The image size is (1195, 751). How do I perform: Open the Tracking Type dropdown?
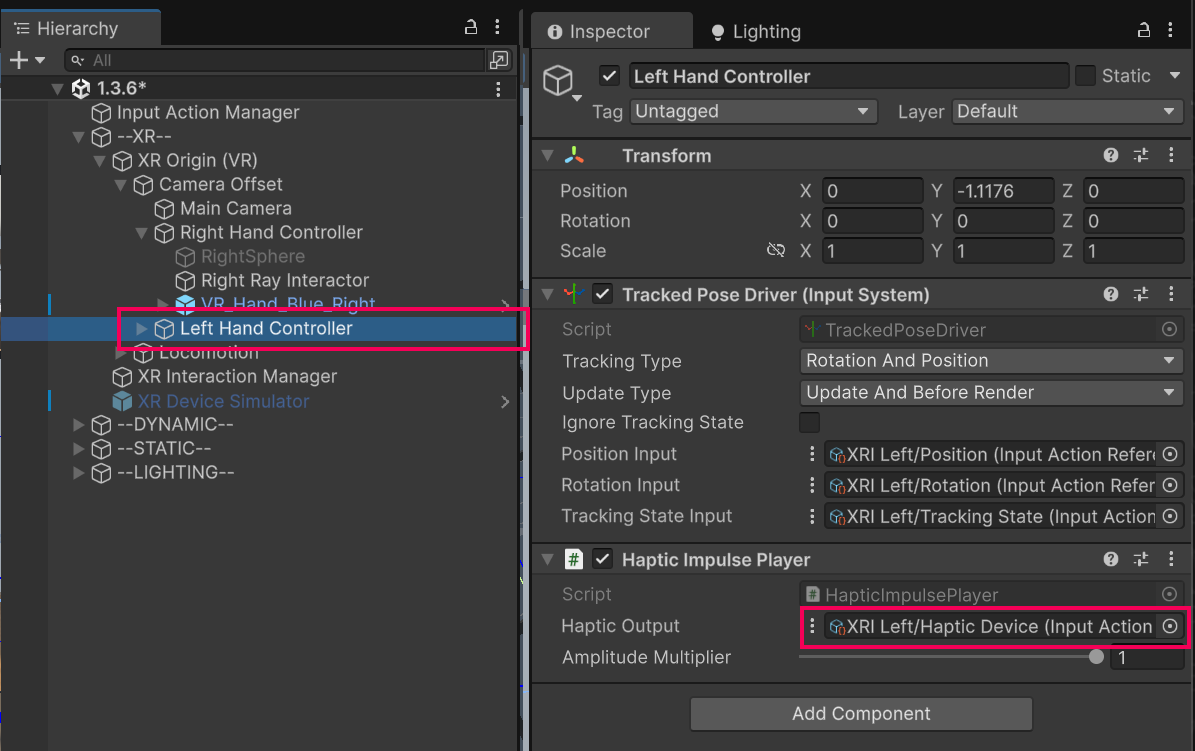(x=991, y=361)
